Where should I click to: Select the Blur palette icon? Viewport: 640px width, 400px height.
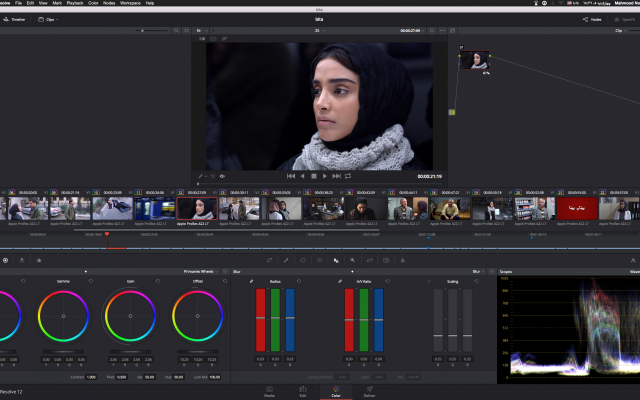336,260
